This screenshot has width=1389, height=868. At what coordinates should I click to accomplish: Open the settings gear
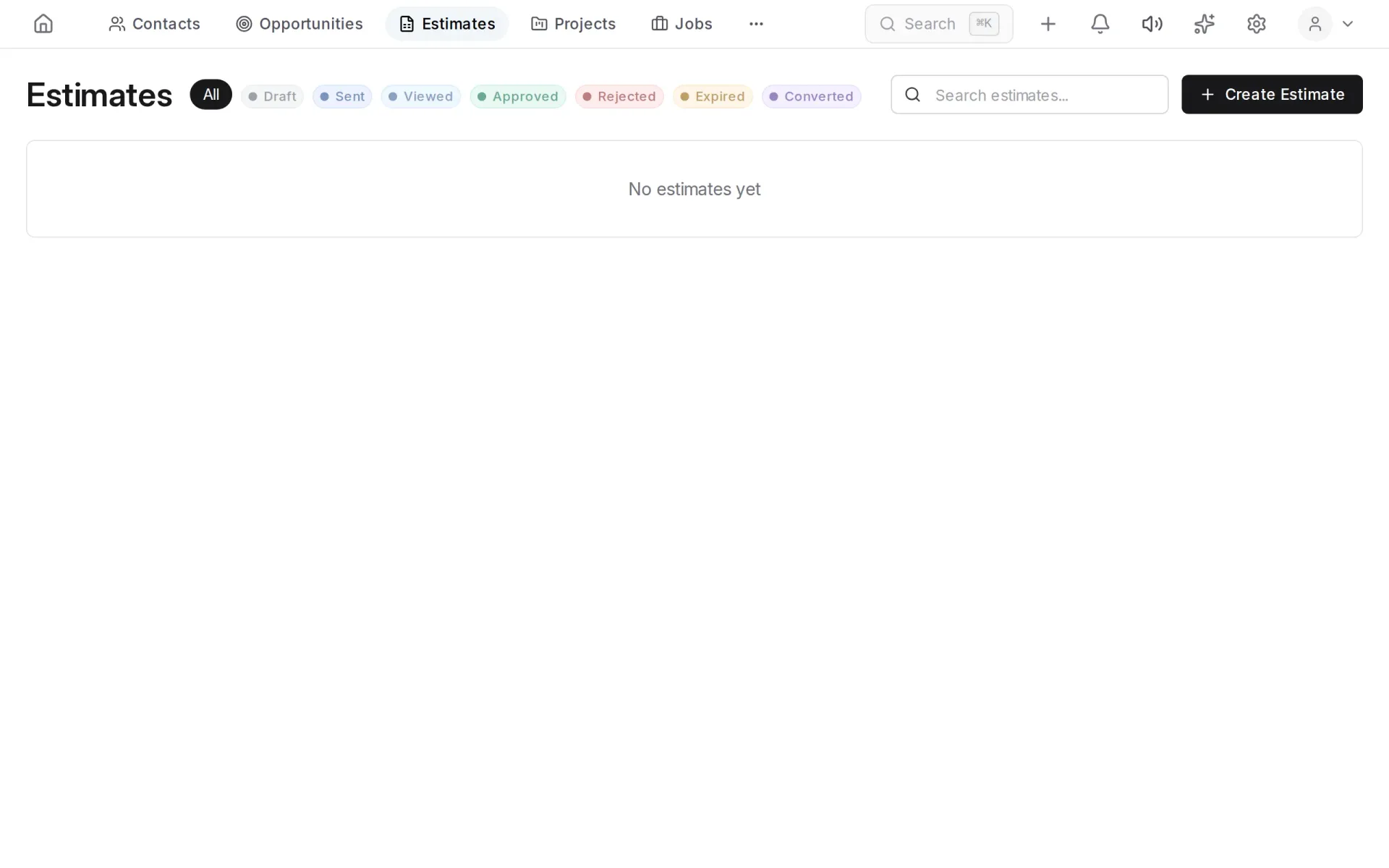point(1256,24)
